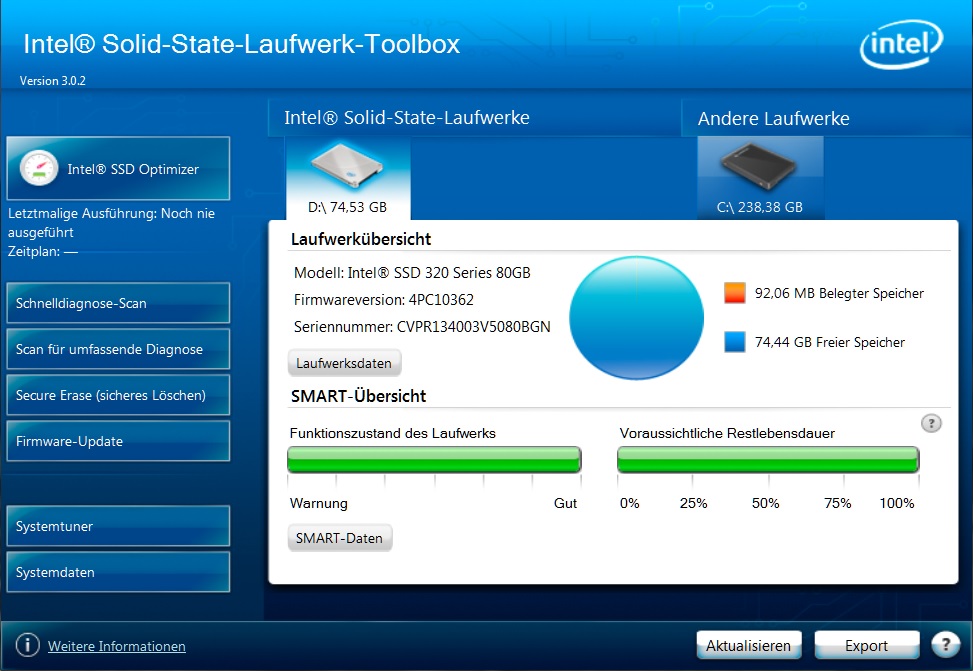Click the Aktualisieren button

pyautogui.click(x=749, y=646)
